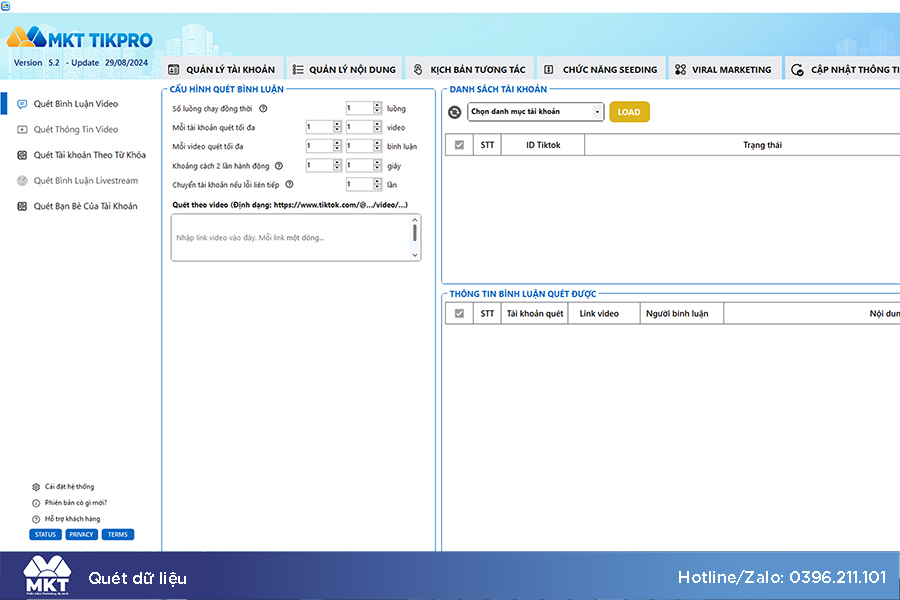Adjust the lần spinner arrows

[377, 184]
